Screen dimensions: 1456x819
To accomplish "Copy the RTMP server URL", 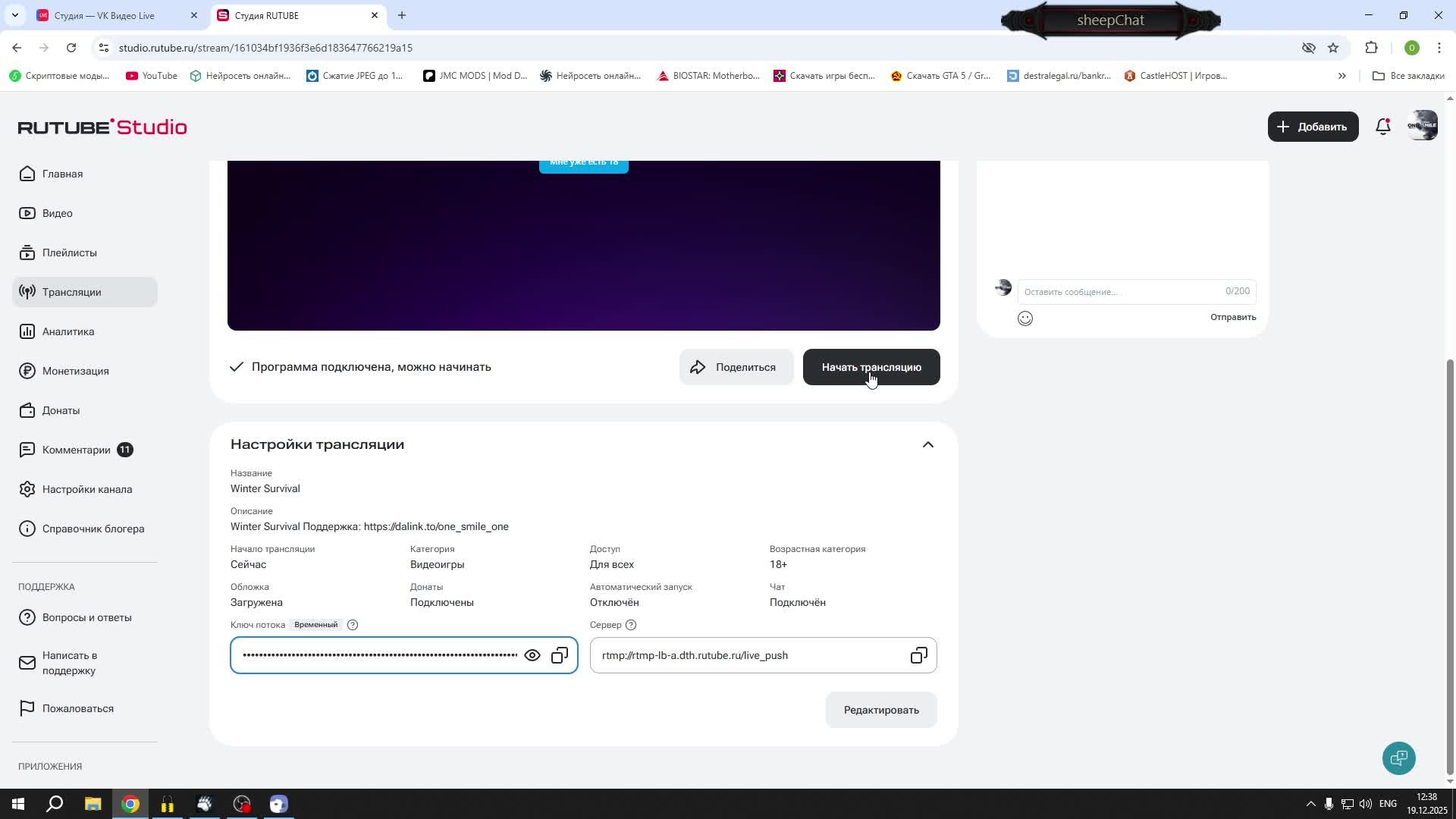I will 918,655.
